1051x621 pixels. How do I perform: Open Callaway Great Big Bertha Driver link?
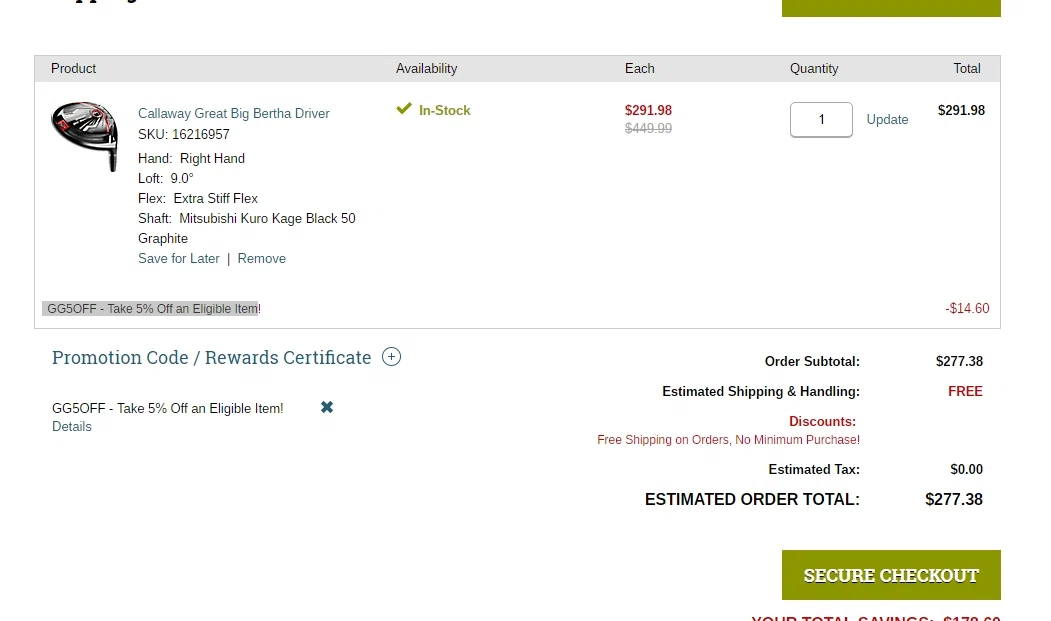(233, 113)
